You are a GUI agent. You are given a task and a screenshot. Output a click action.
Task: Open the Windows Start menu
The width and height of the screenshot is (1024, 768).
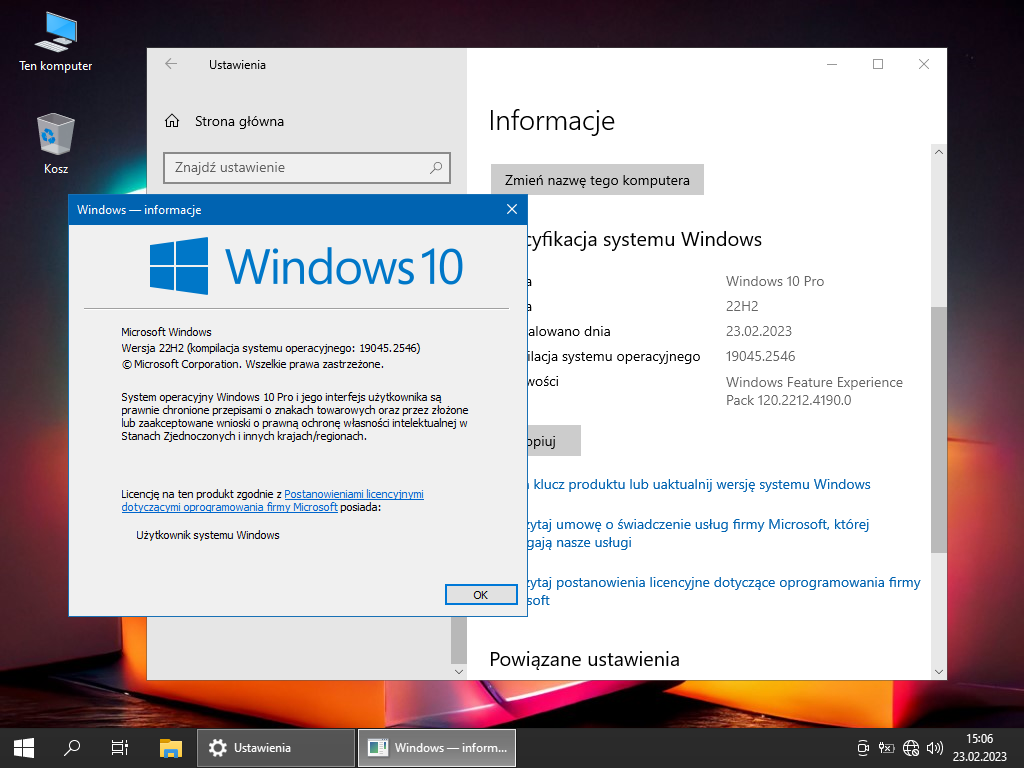point(24,747)
